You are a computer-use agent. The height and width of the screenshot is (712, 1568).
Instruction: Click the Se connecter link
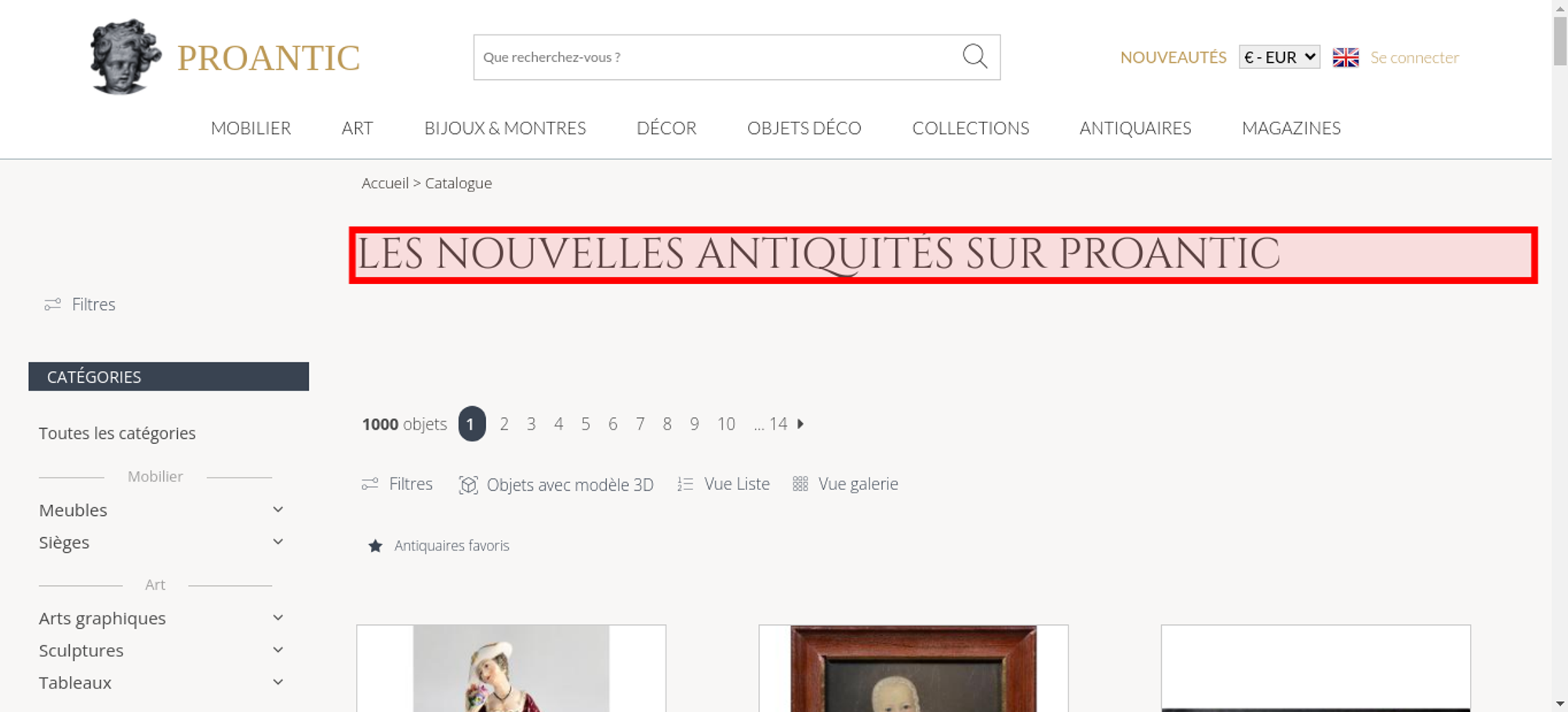[1414, 57]
